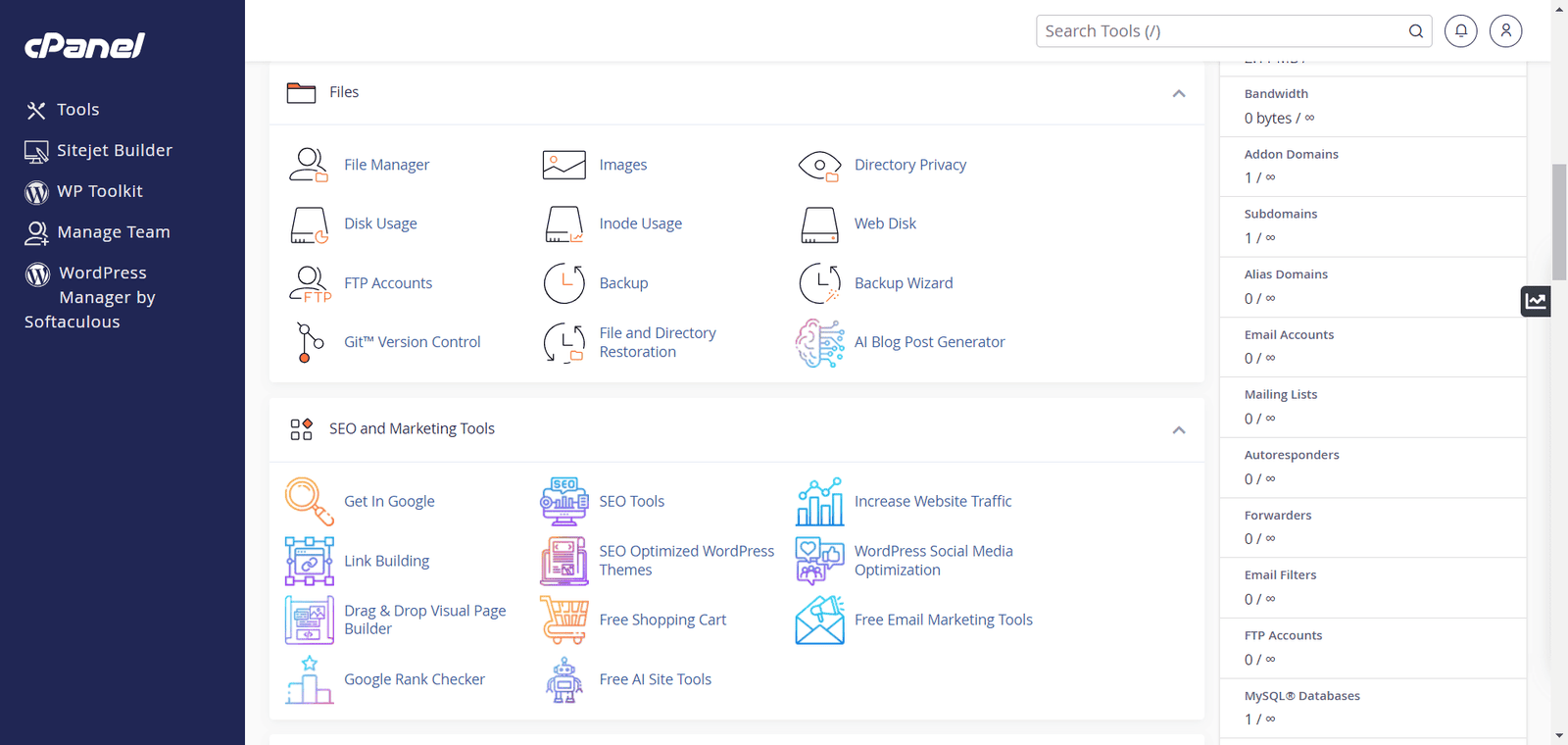The width and height of the screenshot is (1568, 745).
Task: Open the user account icon
Action: pos(1505,31)
